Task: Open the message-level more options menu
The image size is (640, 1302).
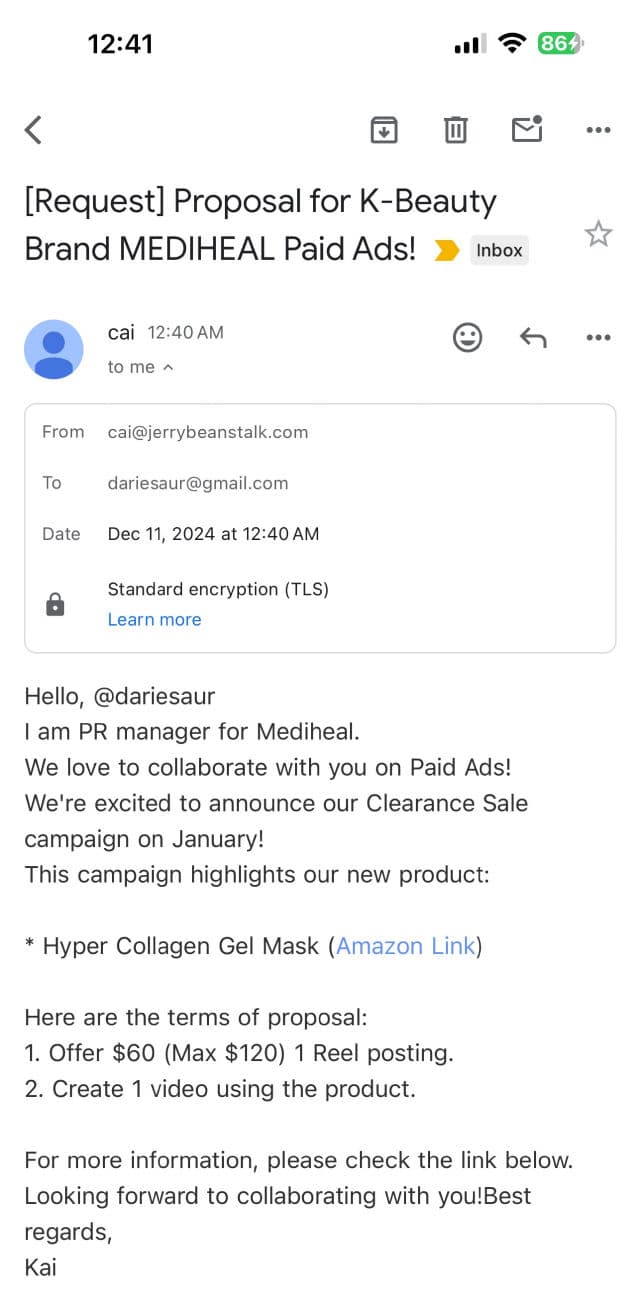Action: (x=598, y=338)
